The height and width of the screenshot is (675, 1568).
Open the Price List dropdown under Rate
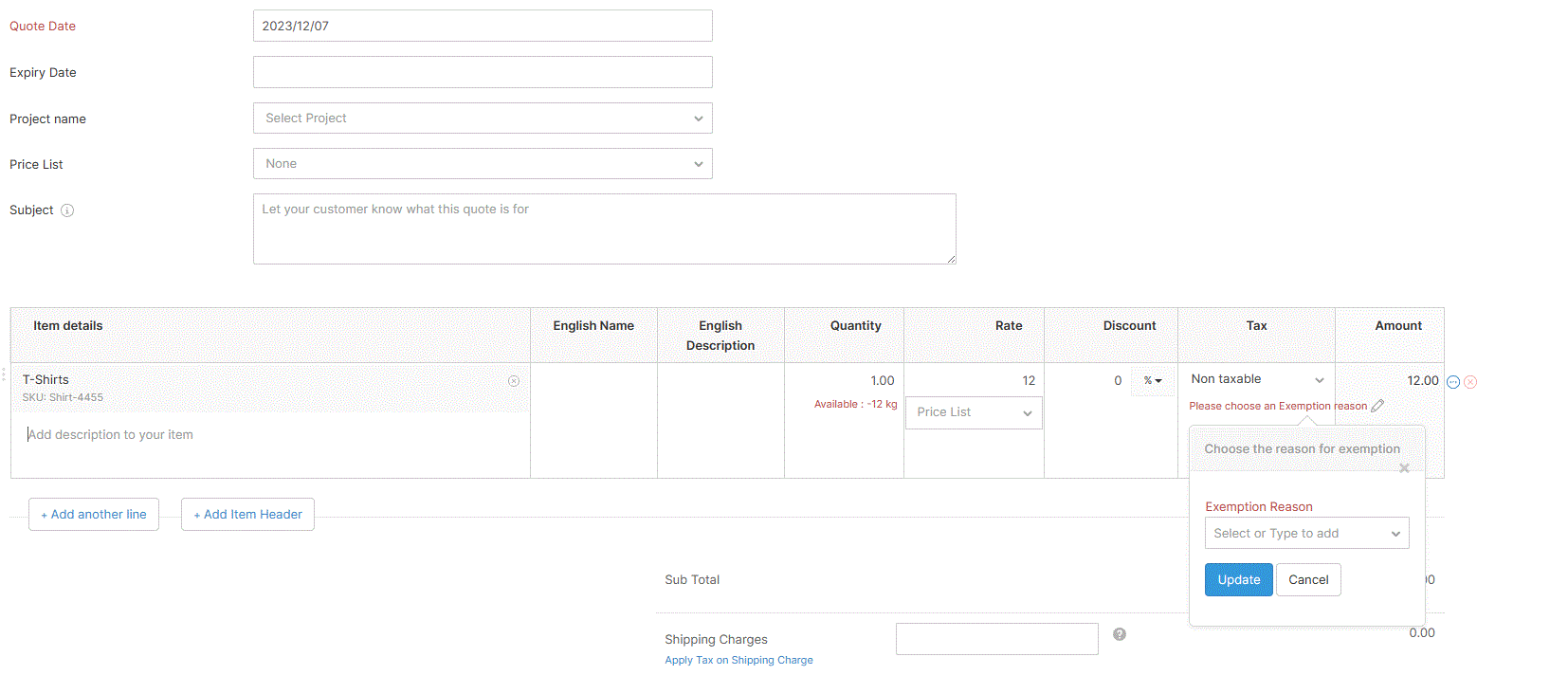point(974,412)
